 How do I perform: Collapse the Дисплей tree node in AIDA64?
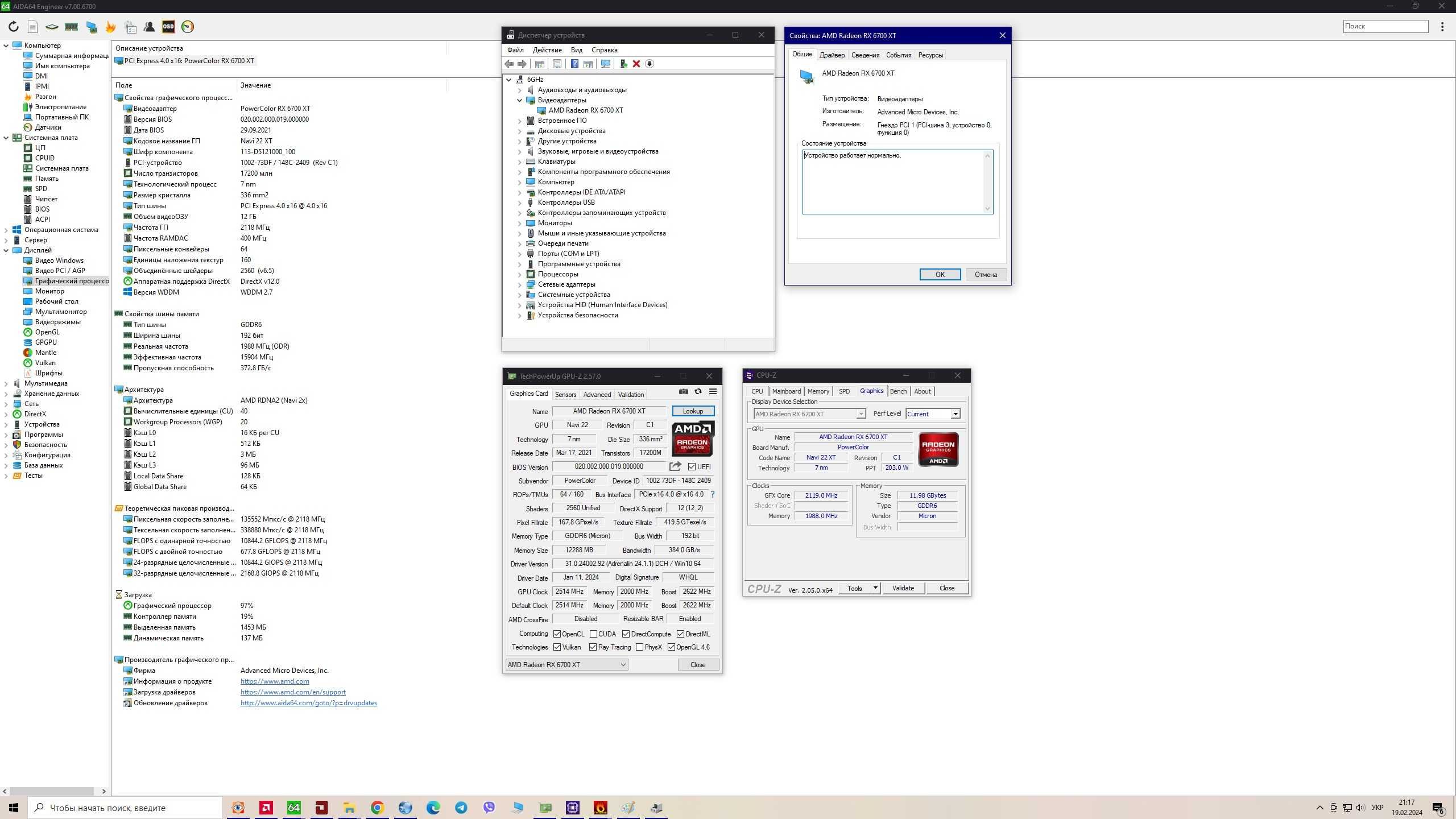pyautogui.click(x=6, y=250)
